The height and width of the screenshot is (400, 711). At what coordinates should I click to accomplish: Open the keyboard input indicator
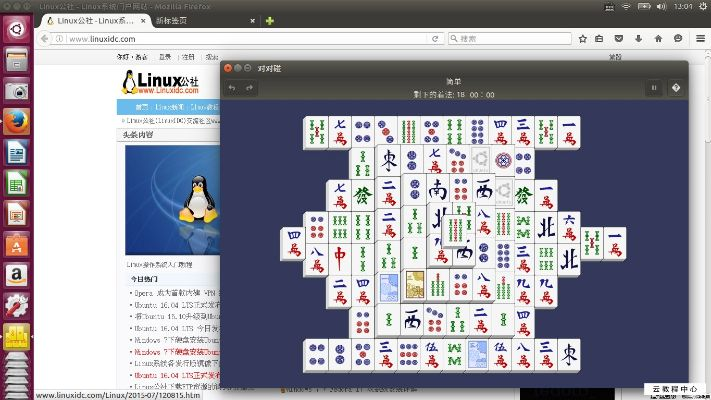click(x=609, y=7)
